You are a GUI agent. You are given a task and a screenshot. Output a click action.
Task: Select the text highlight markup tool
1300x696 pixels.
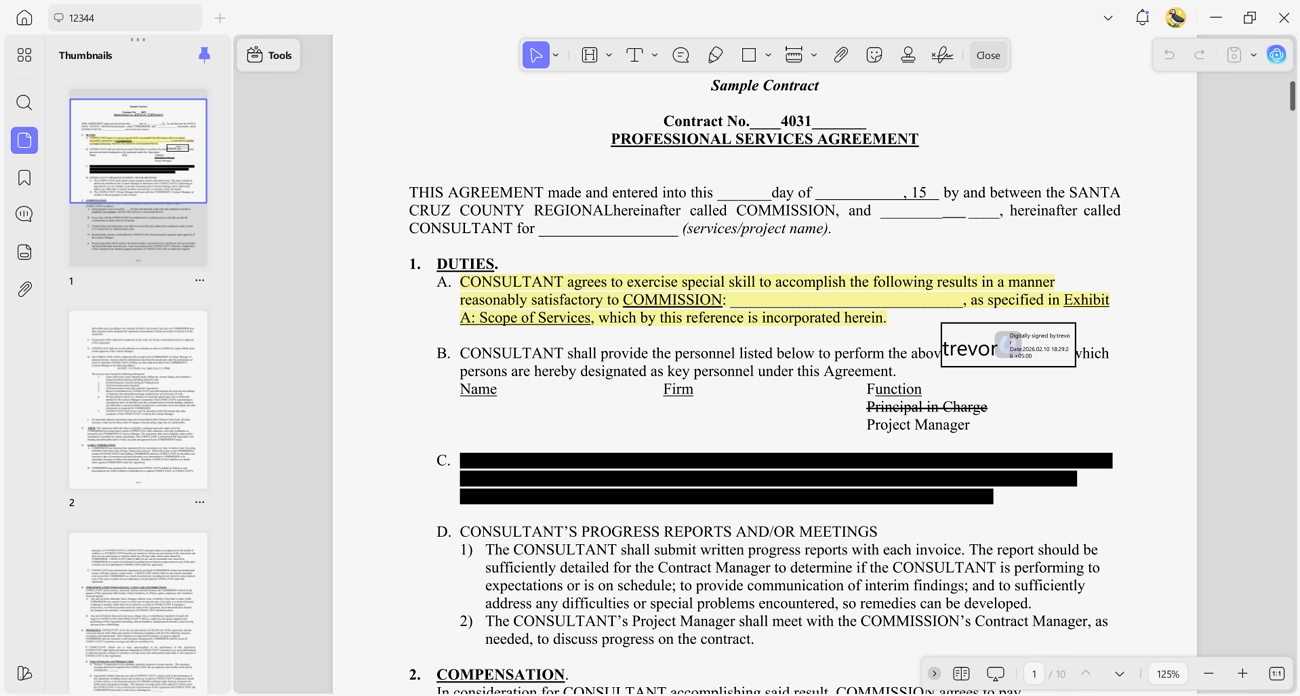[x=589, y=55]
